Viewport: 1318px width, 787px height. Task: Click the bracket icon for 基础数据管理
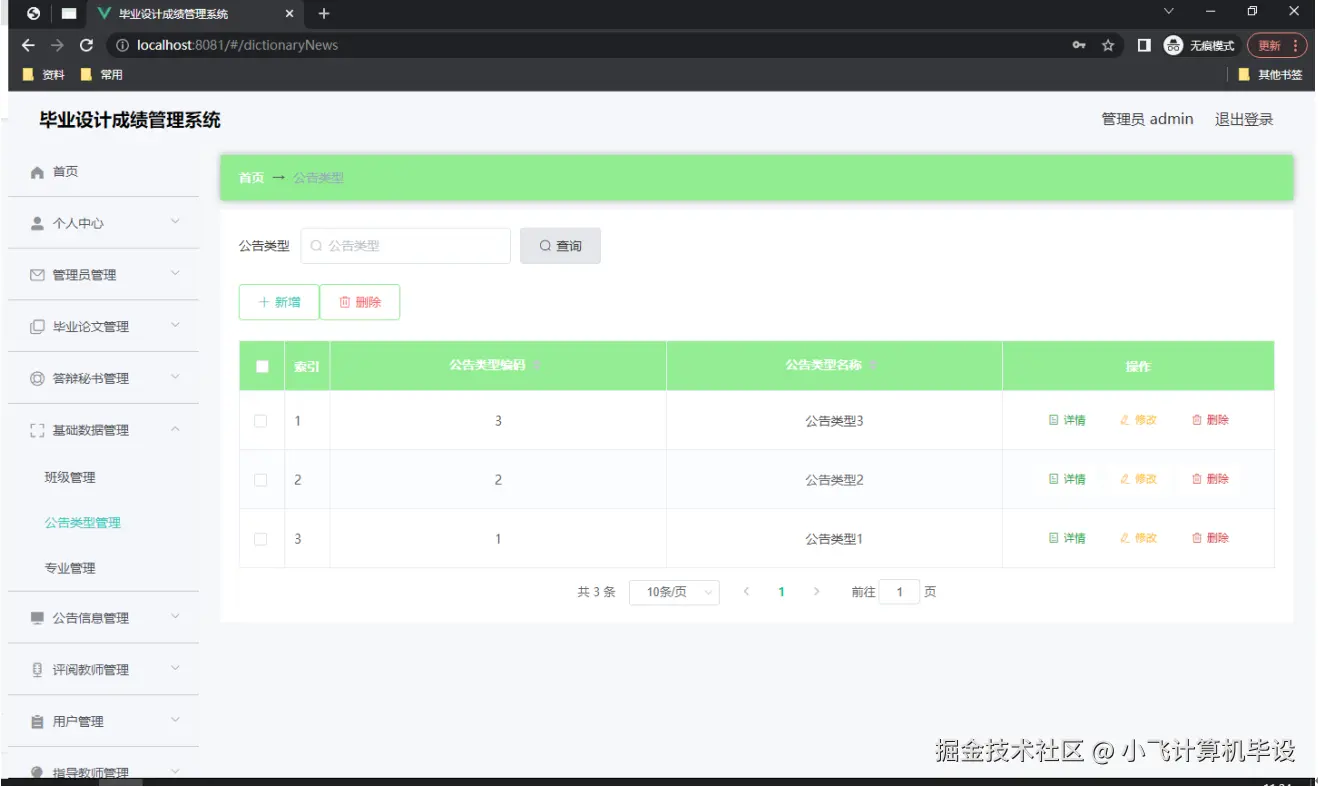[37, 430]
